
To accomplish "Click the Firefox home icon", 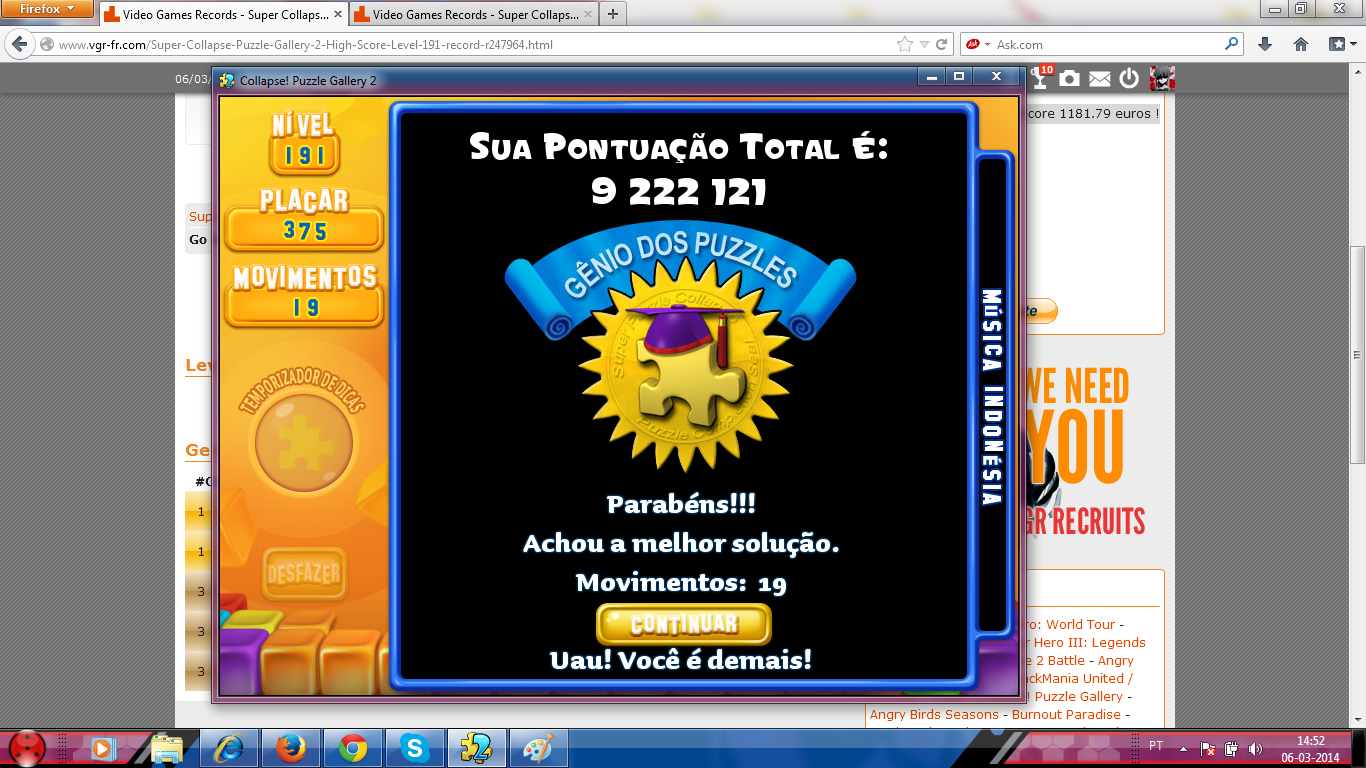I will tap(1301, 44).
